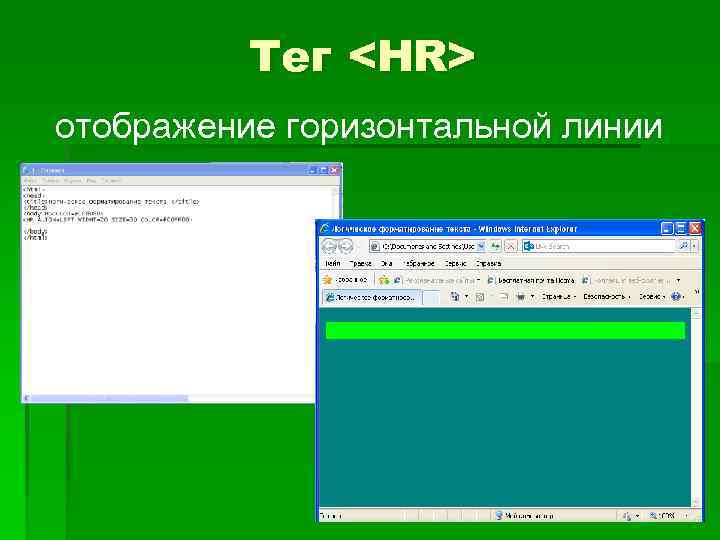Open search provider options dropdown arrow
The width and height of the screenshot is (720, 540).
[694, 246]
